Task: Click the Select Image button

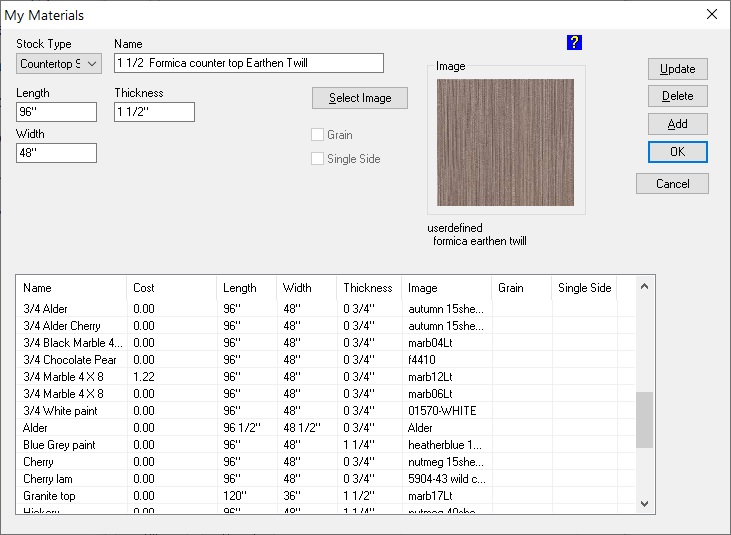Action: click(x=360, y=98)
